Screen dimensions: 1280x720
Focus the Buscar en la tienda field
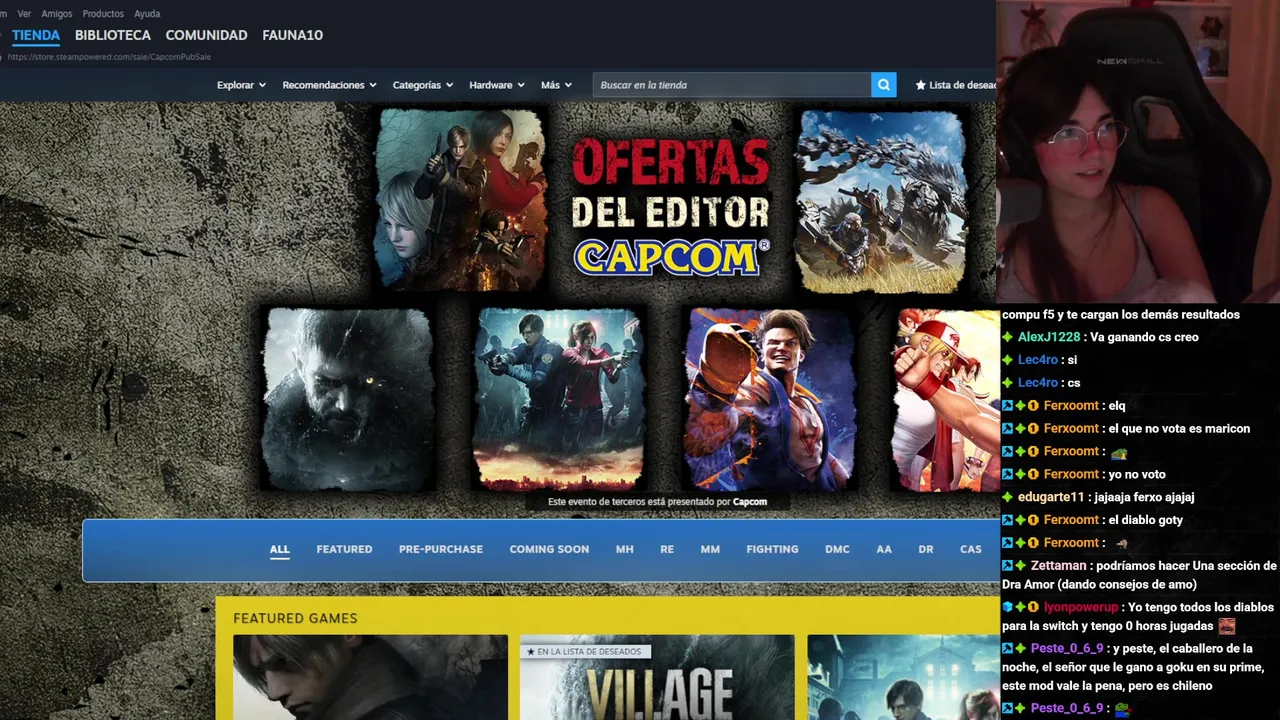click(x=731, y=85)
